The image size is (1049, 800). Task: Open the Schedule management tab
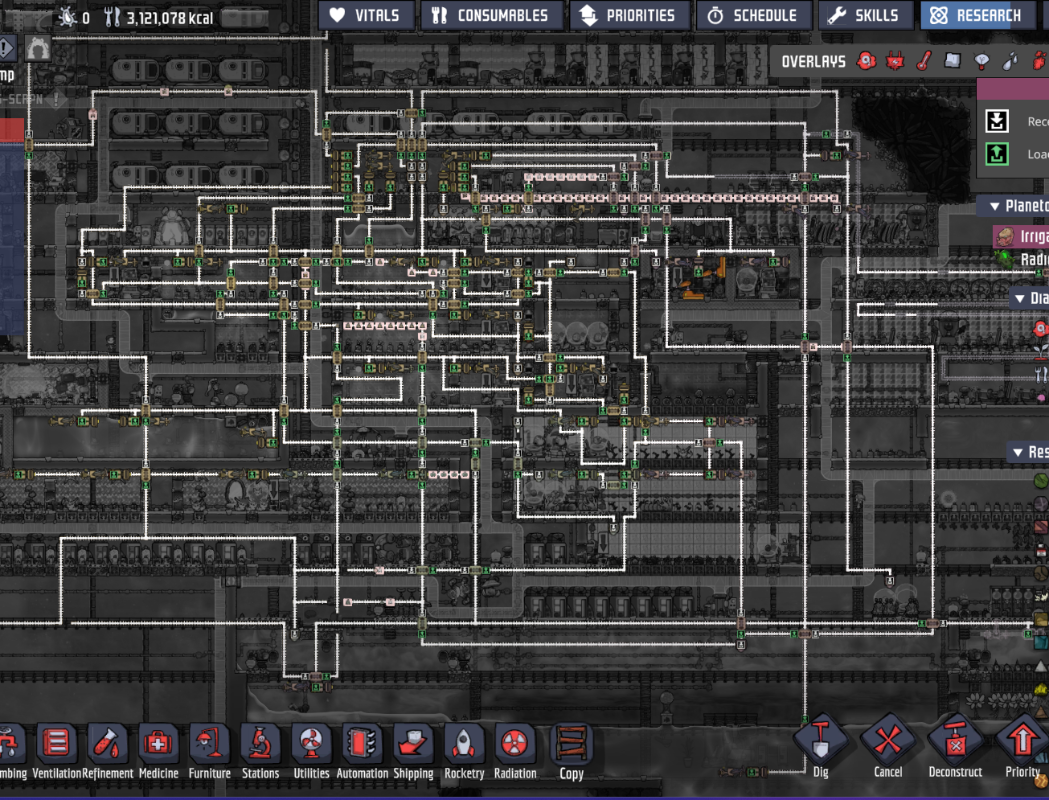tap(753, 15)
